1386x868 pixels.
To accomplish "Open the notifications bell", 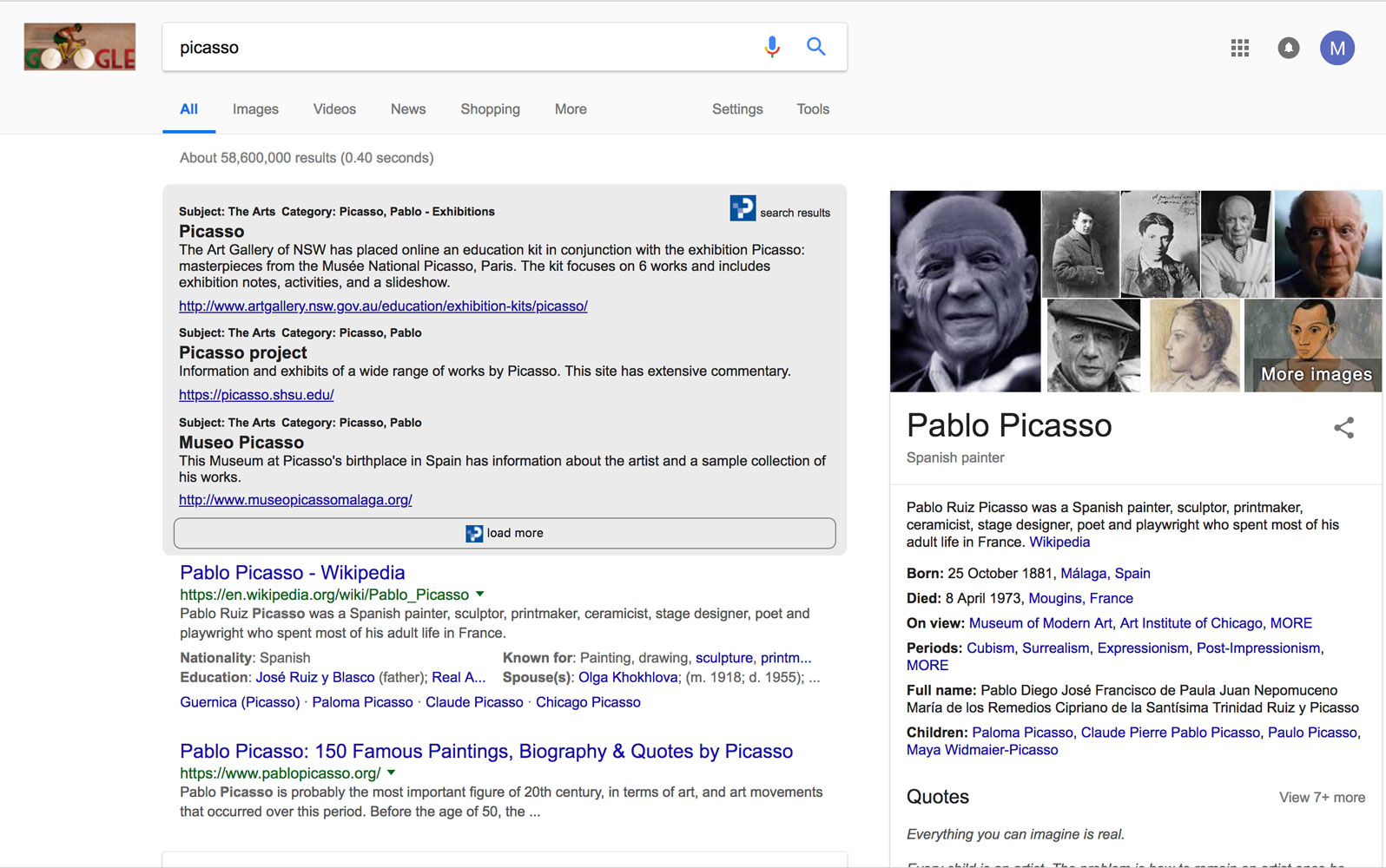I will coord(1289,48).
